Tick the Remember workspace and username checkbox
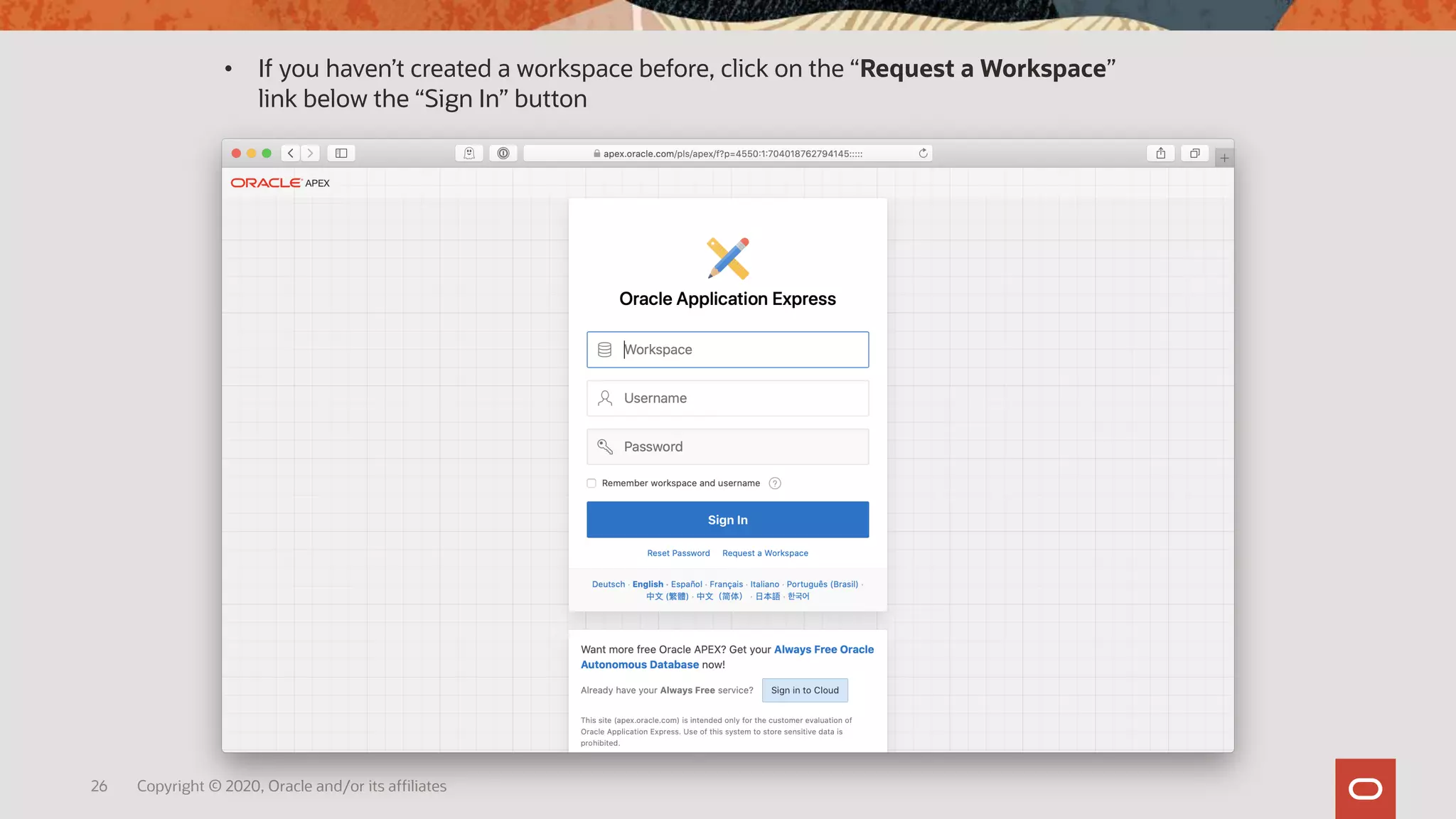This screenshot has height=819, width=1456. pos(591,483)
